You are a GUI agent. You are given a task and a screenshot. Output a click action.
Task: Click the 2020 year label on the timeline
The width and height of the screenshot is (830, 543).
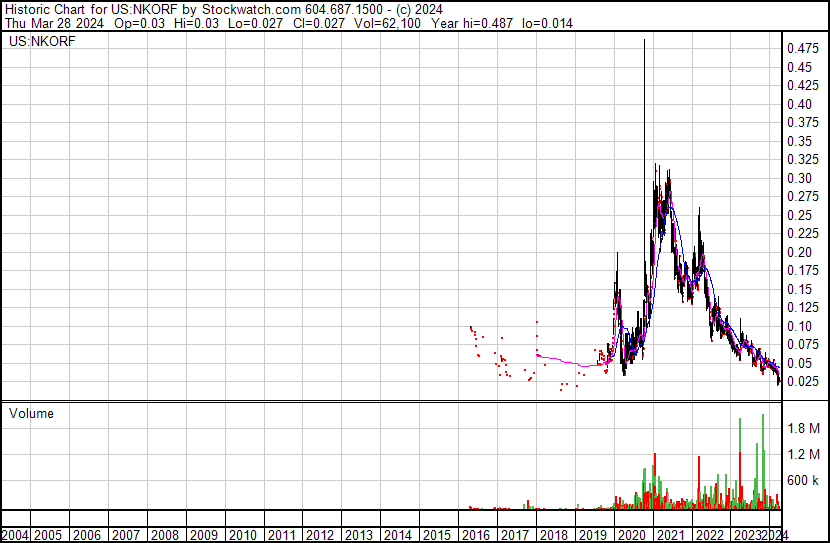coord(632,535)
